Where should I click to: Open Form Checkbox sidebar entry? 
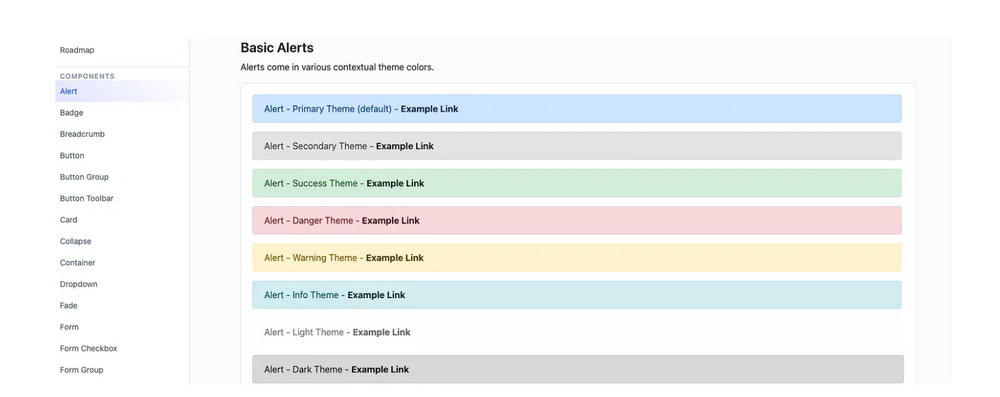coord(89,348)
